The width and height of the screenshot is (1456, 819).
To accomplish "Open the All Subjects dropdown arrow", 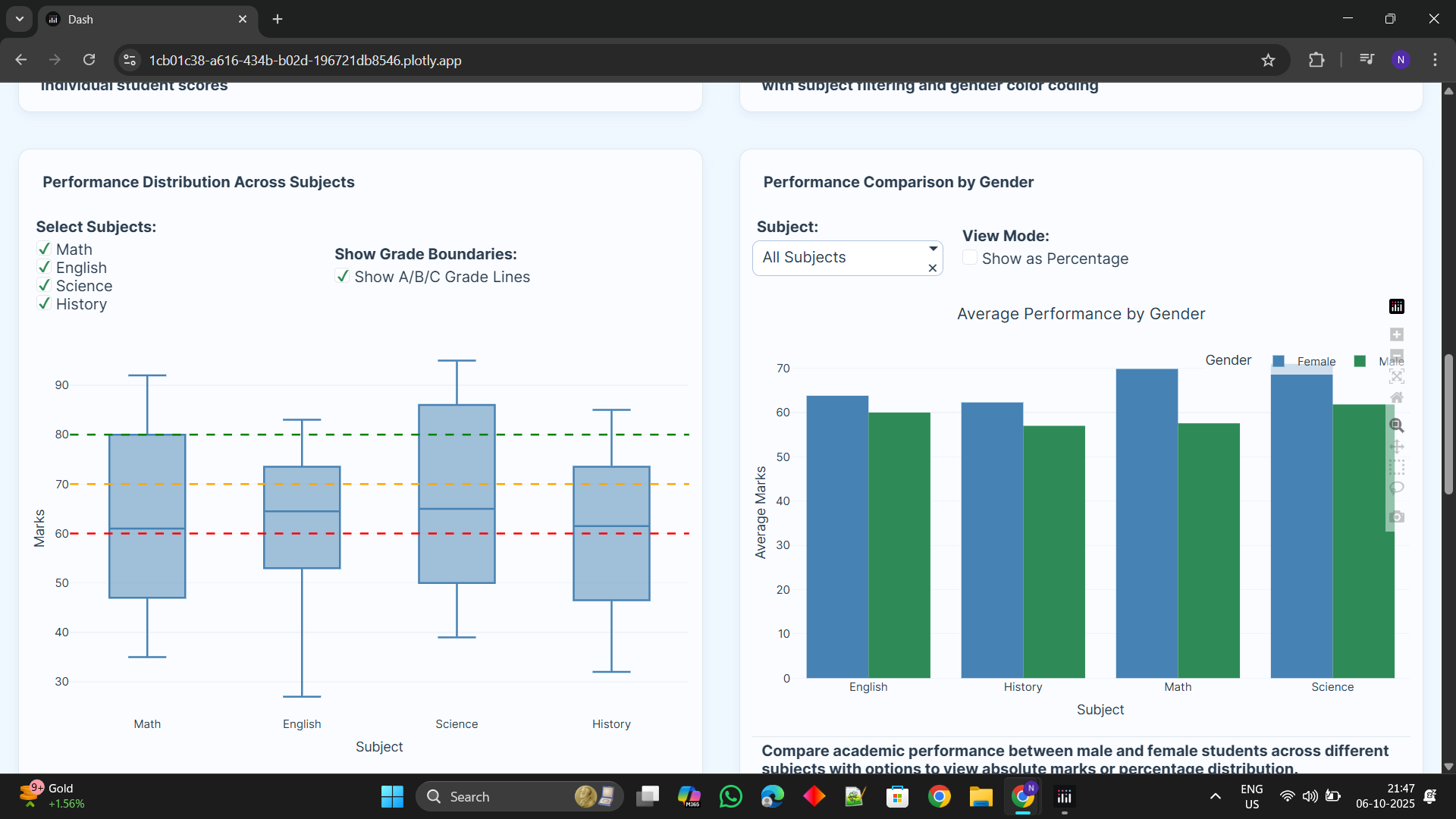I will [x=933, y=249].
